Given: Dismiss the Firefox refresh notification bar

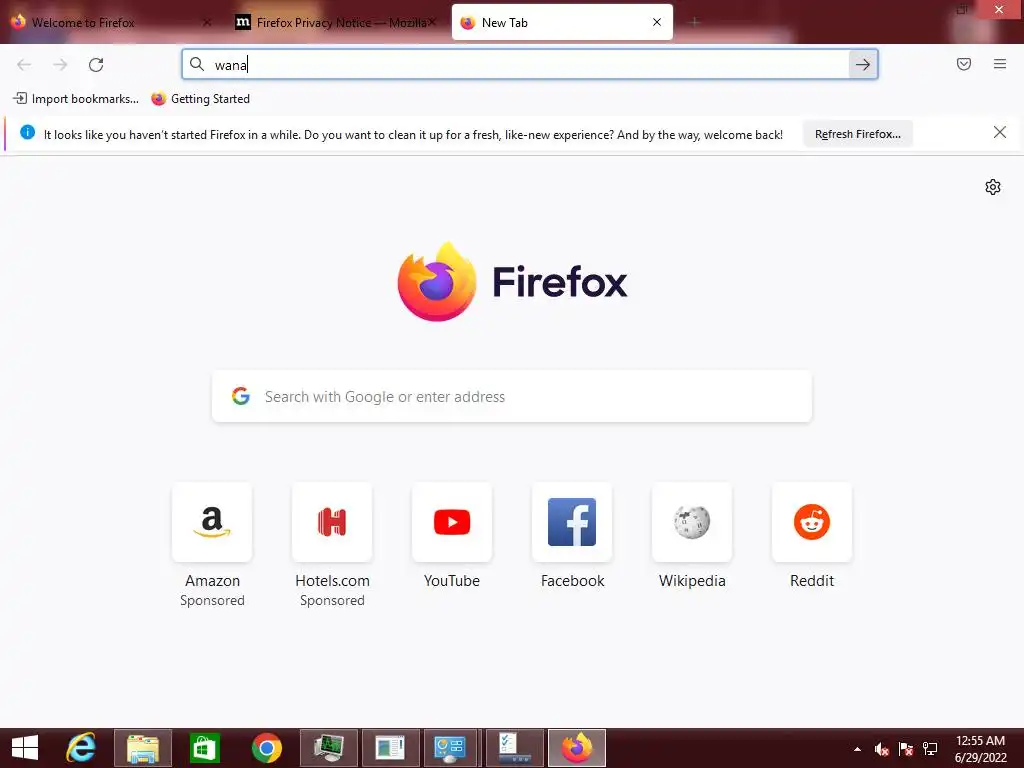Looking at the screenshot, I should click(x=999, y=133).
